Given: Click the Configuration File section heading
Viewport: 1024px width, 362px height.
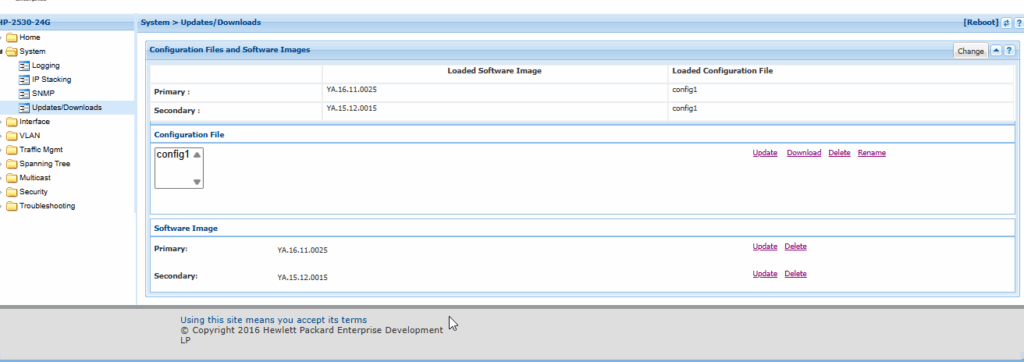Looking at the screenshot, I should click(x=189, y=135).
